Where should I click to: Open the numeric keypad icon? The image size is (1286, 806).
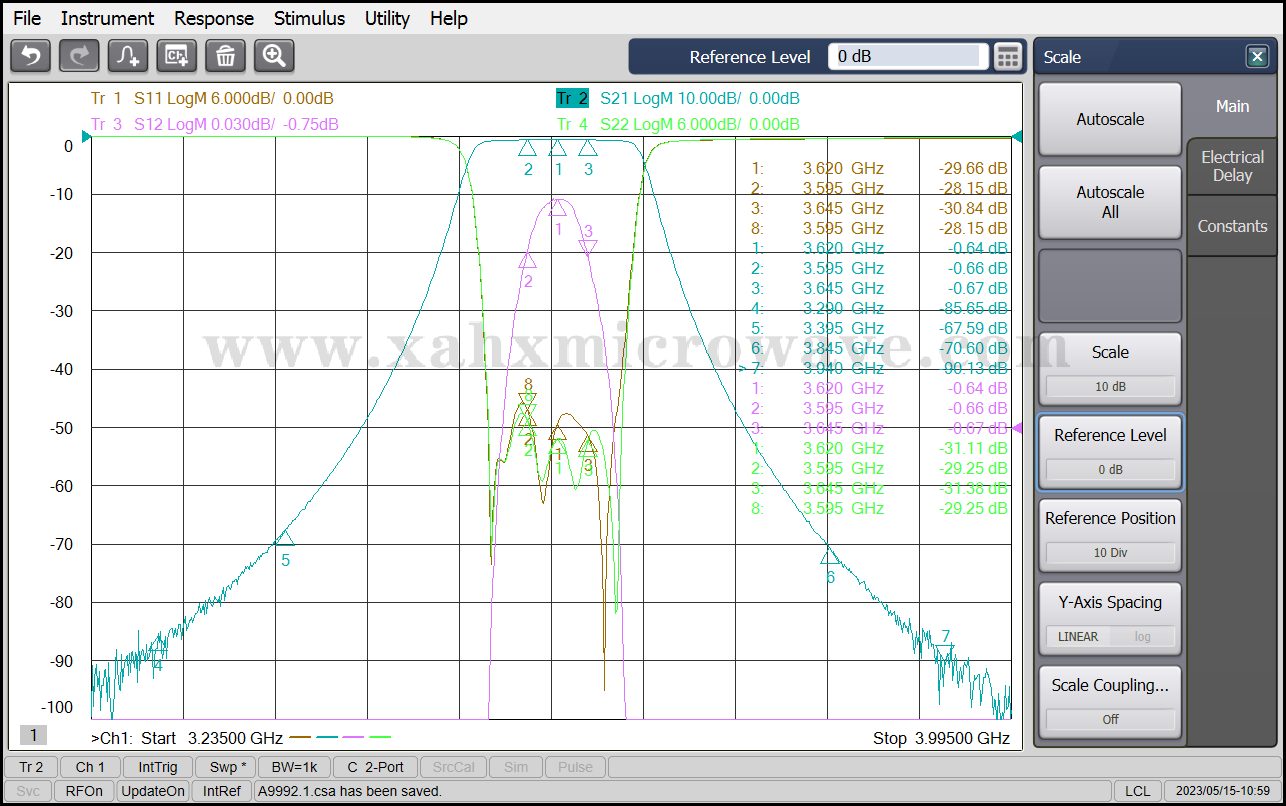coord(1008,57)
